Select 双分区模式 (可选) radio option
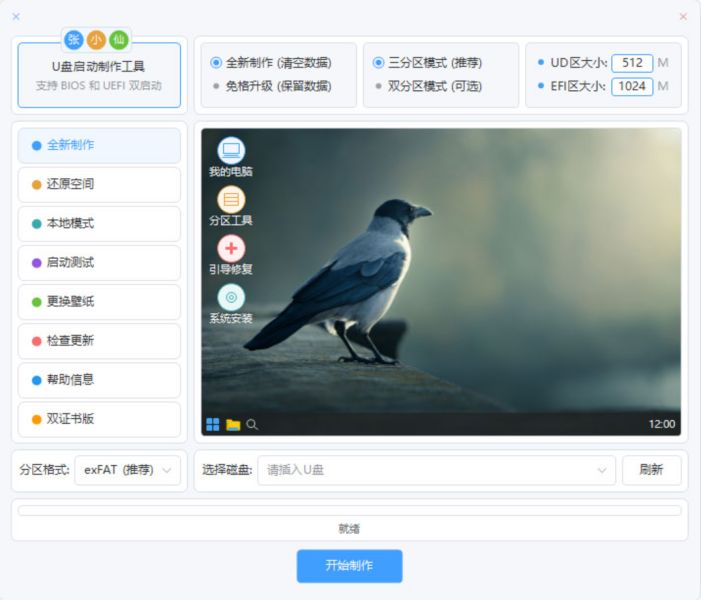The width and height of the screenshot is (701, 600). pos(428,86)
